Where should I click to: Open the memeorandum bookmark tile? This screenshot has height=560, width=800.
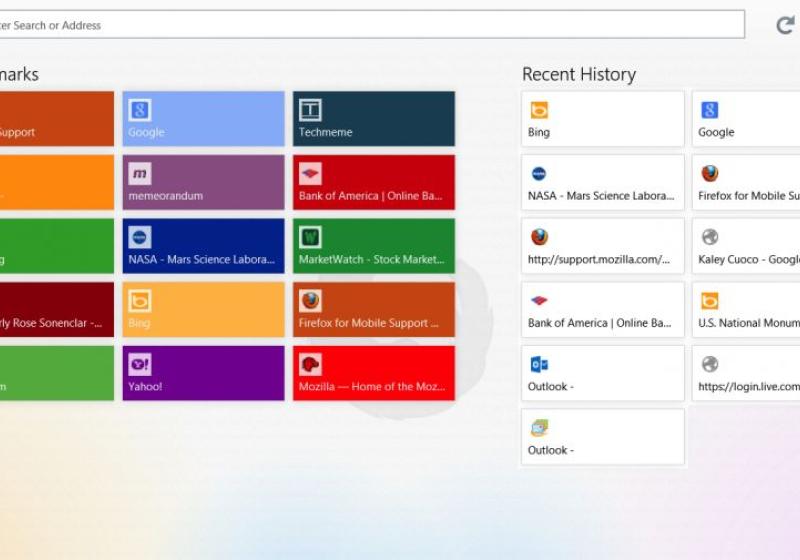(203, 182)
